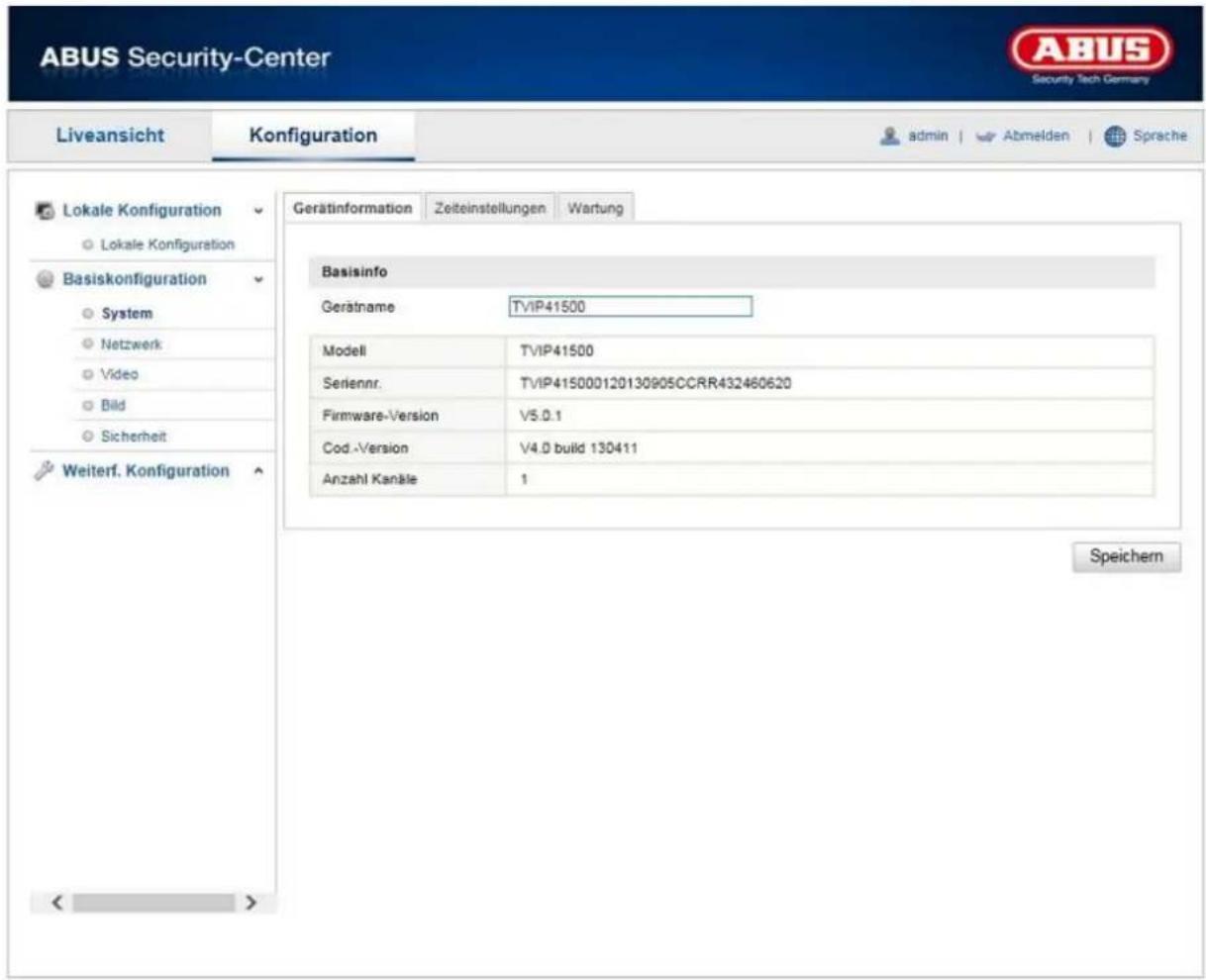
Task: Click the admin user name
Action: pyautogui.click(x=928, y=137)
